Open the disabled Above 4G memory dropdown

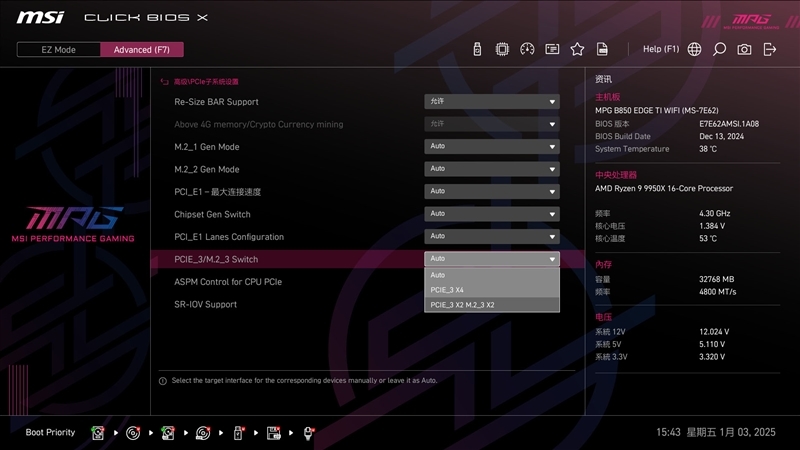(492, 124)
